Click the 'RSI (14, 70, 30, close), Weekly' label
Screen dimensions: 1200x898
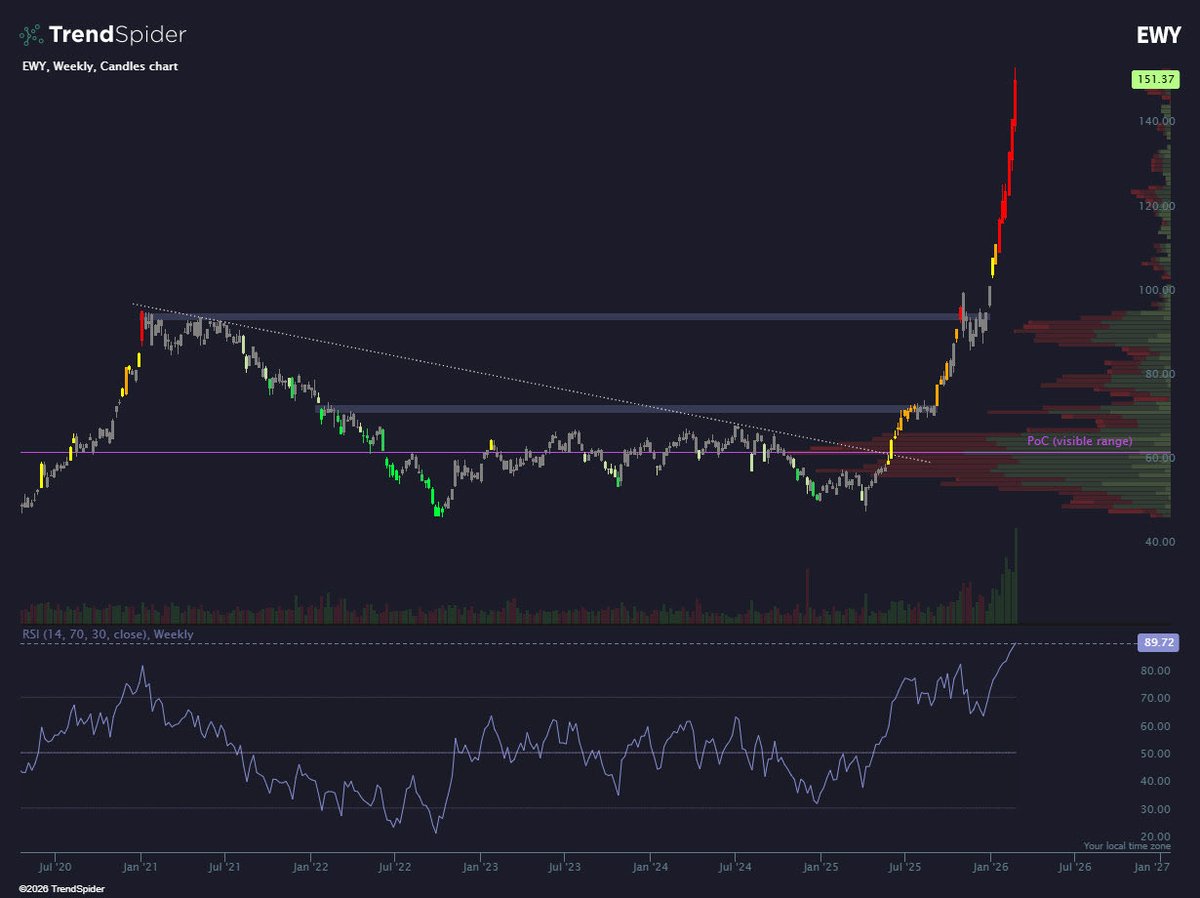[107, 635]
